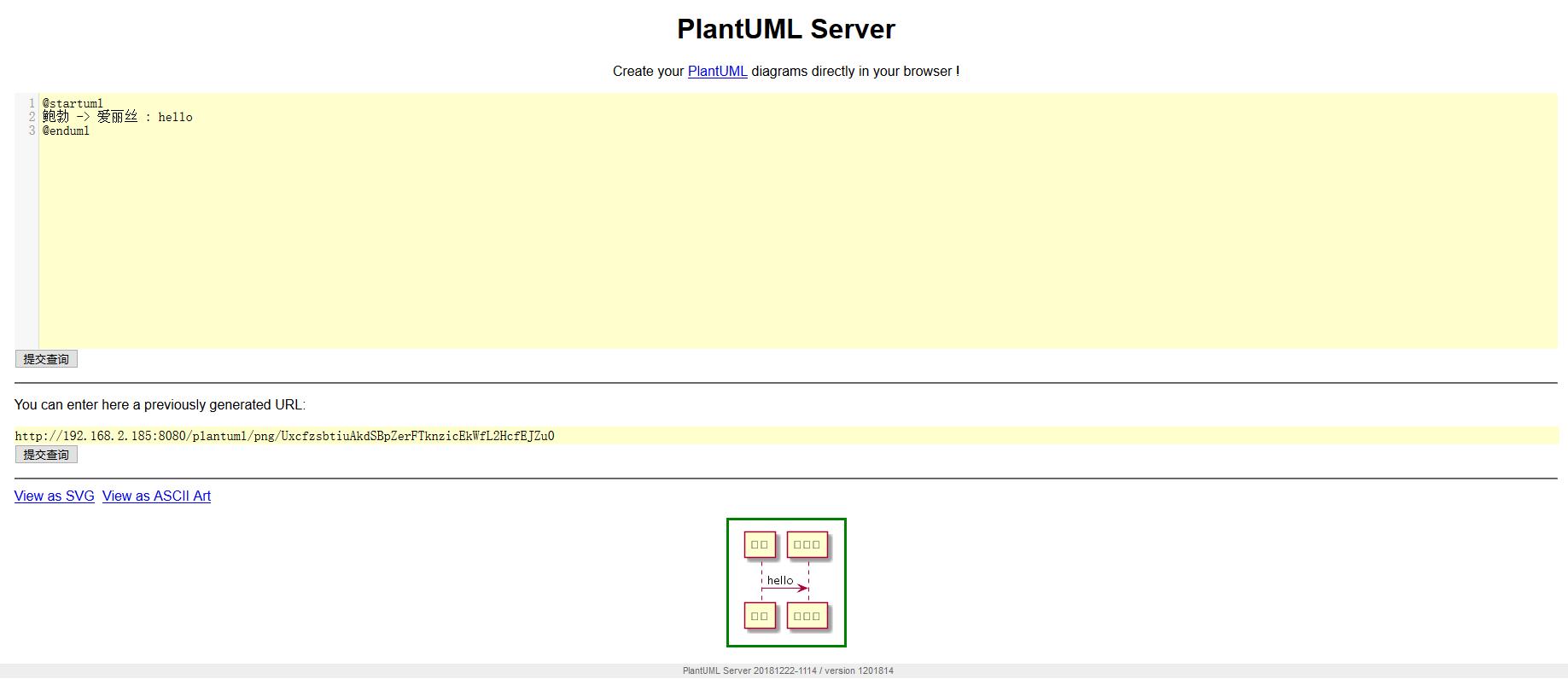Image resolution: width=1568 pixels, height=679 pixels.
Task: Click the top-right participant box in the diagram
Action: click(807, 544)
